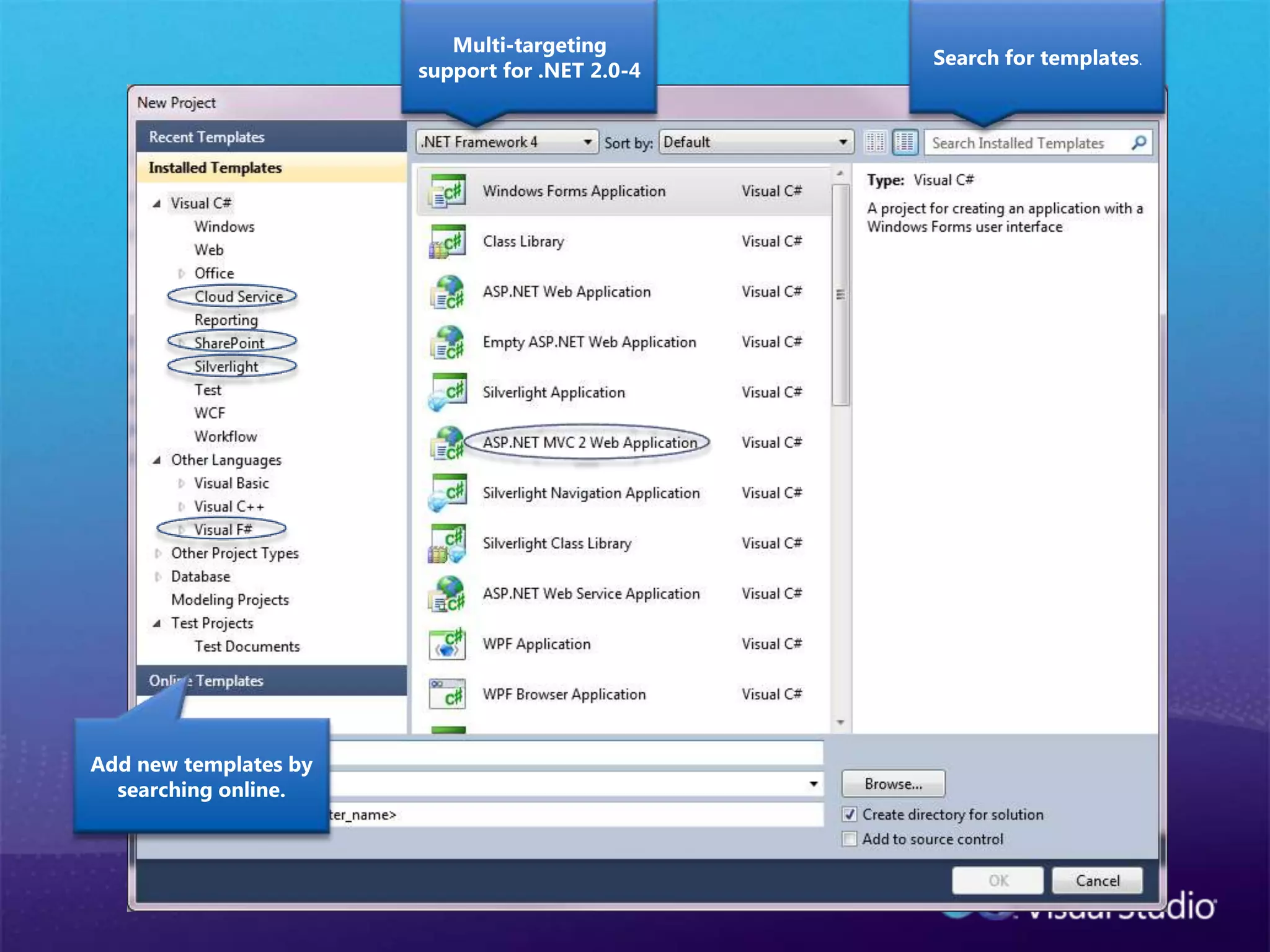
Task: Click the Silverlight Class Library icon
Action: click(x=447, y=544)
